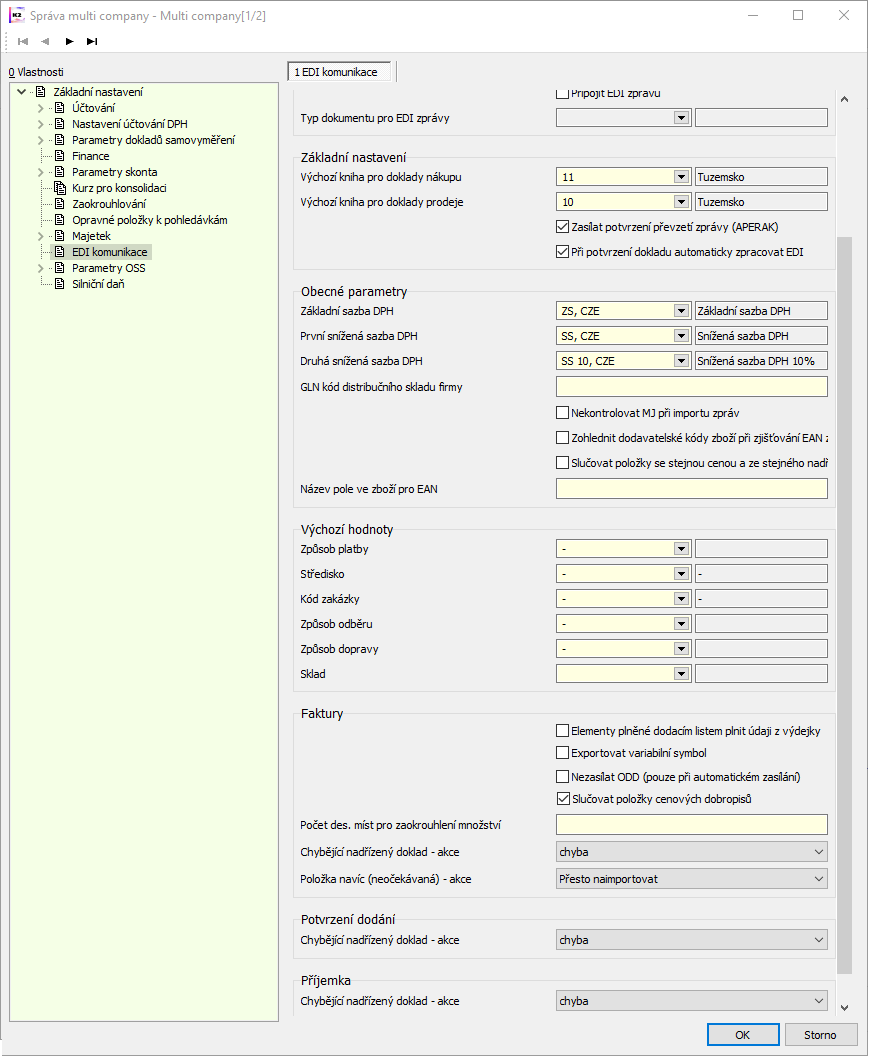The width and height of the screenshot is (872, 1060).
Task: Open Potvrzení dodání Chybějící nadřízený doklad dropdown
Action: pos(692,940)
